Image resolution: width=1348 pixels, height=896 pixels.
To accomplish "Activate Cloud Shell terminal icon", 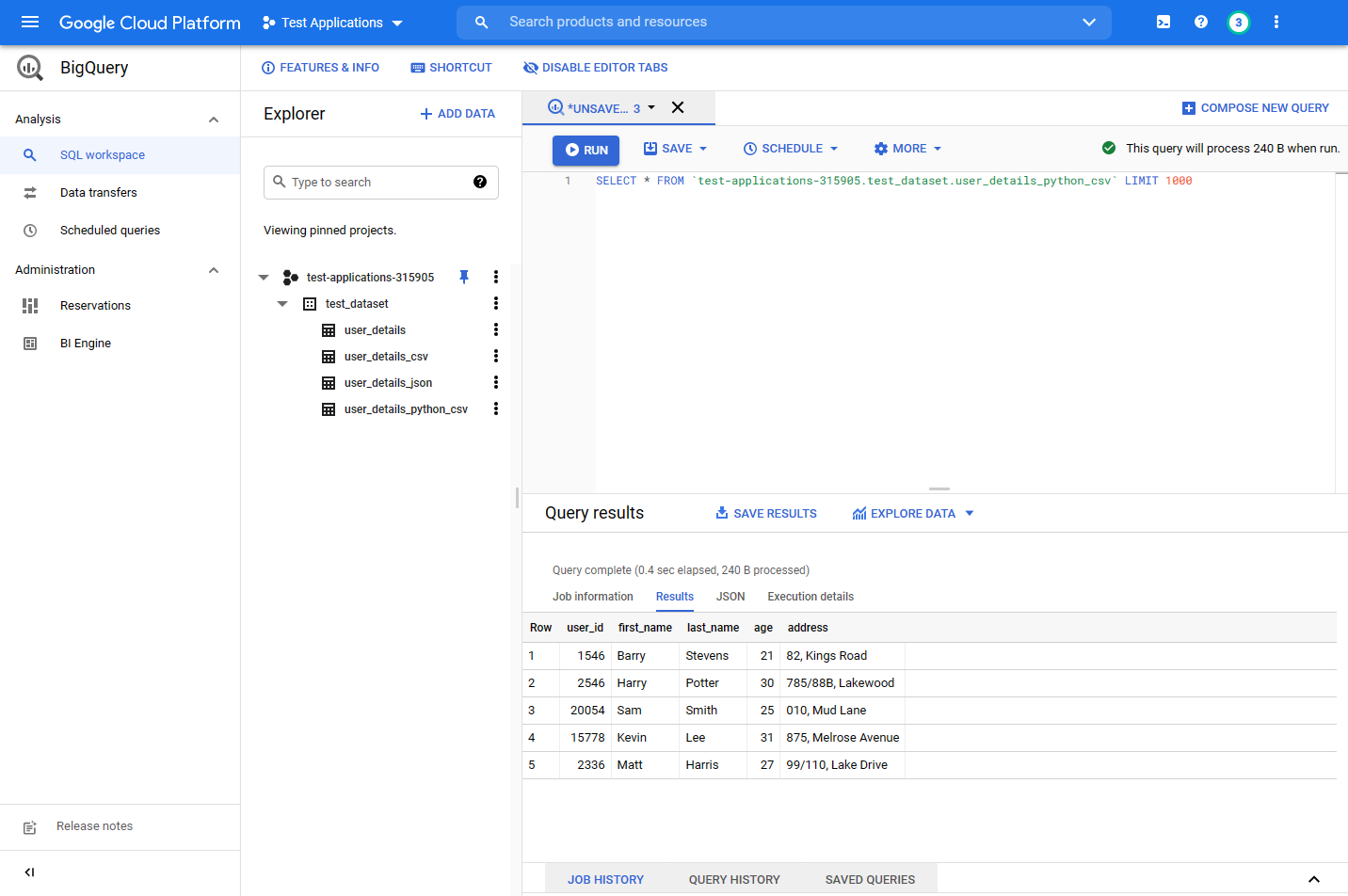I will pyautogui.click(x=1163, y=22).
